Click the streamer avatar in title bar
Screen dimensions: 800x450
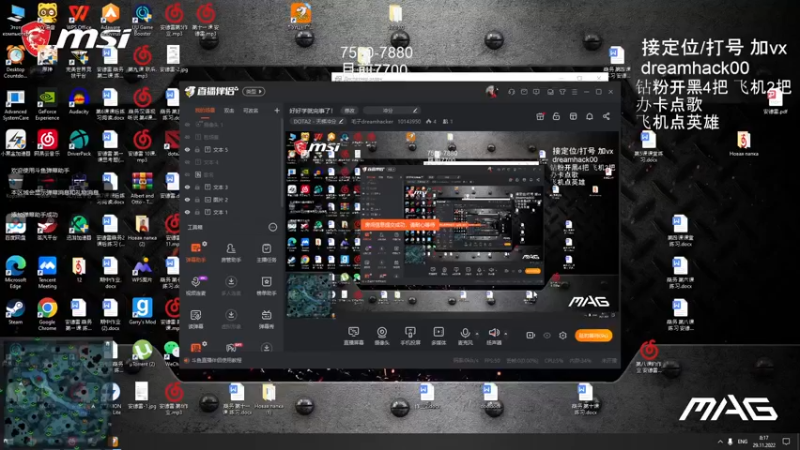tap(491, 92)
